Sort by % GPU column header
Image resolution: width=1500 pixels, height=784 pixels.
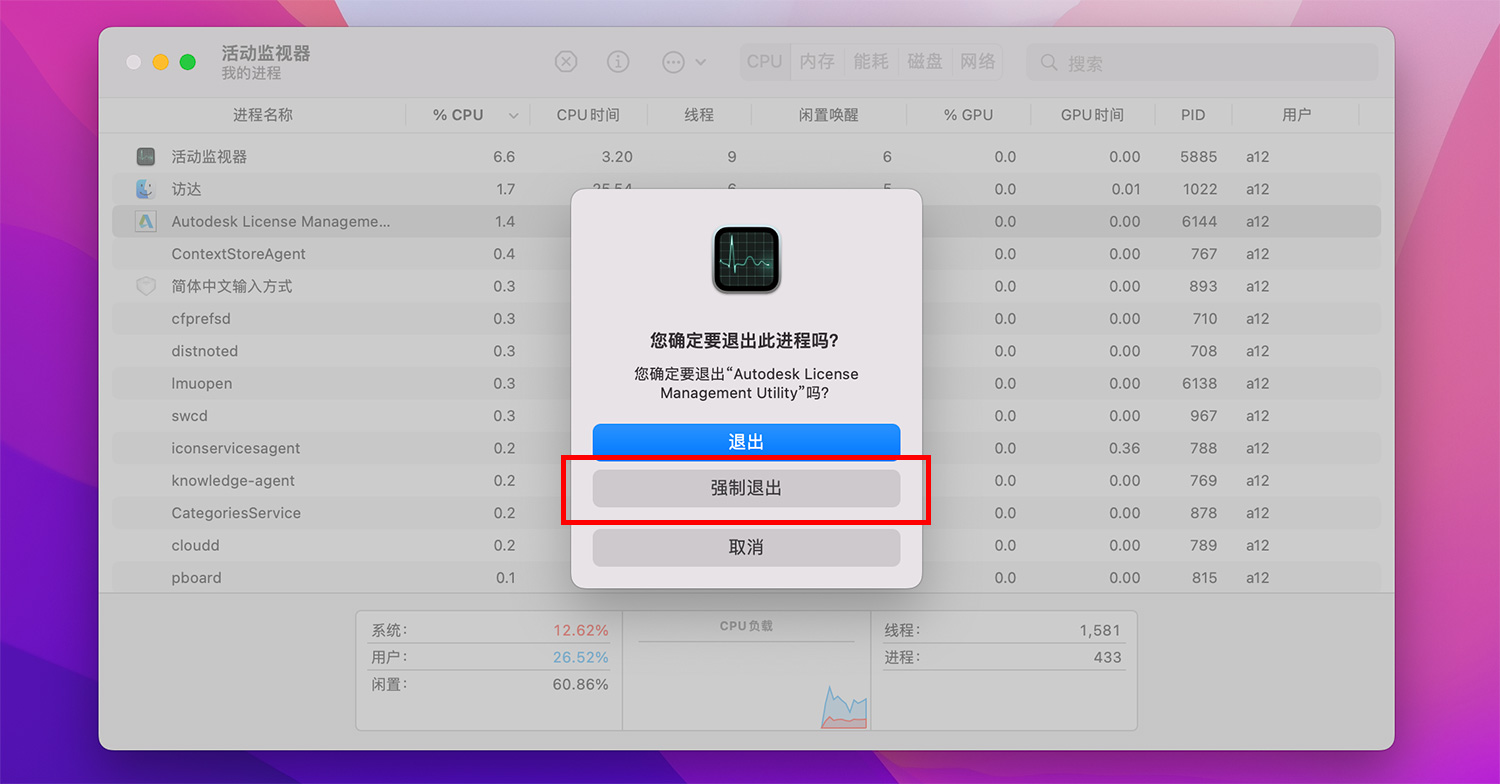[x=968, y=115]
